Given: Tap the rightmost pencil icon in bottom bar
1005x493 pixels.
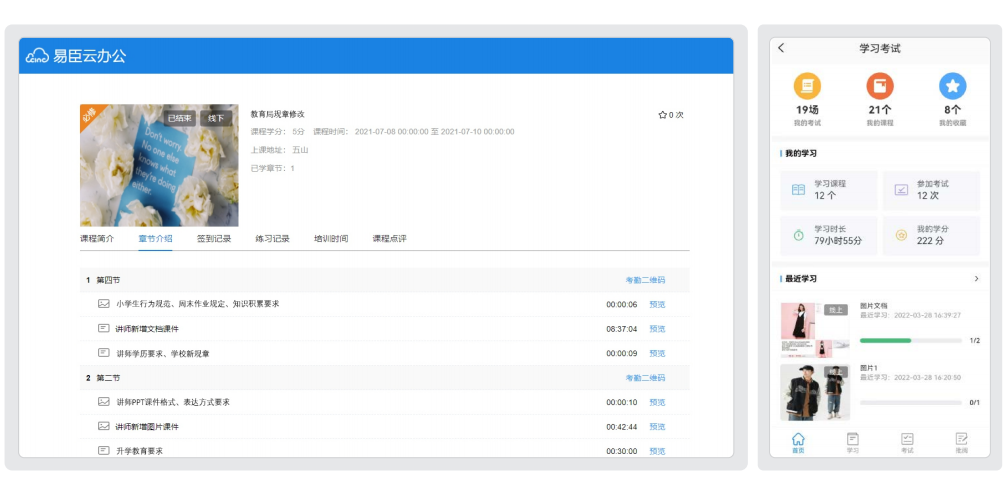Looking at the screenshot, I should [x=961, y=439].
